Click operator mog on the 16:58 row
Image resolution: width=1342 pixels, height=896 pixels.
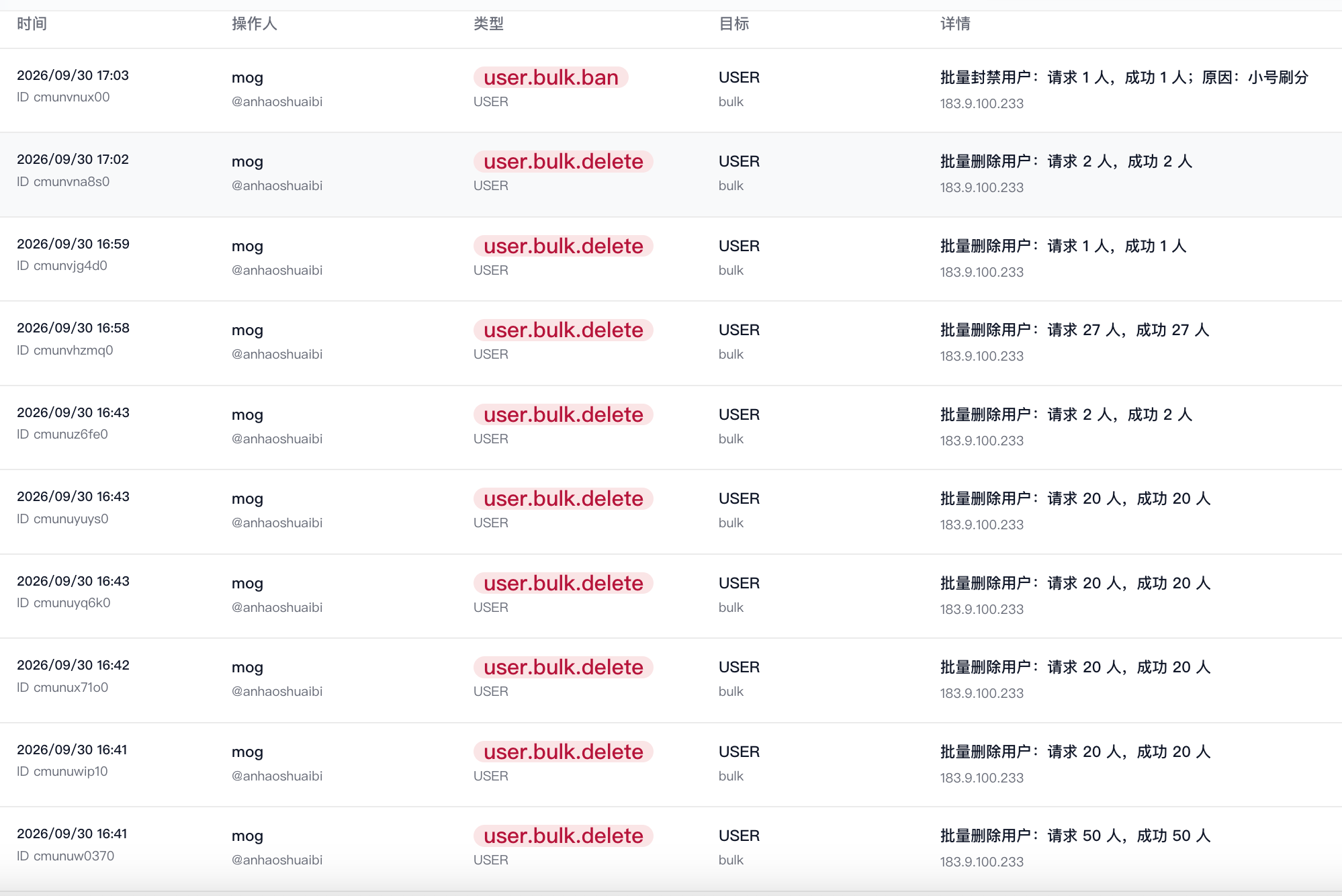point(247,330)
